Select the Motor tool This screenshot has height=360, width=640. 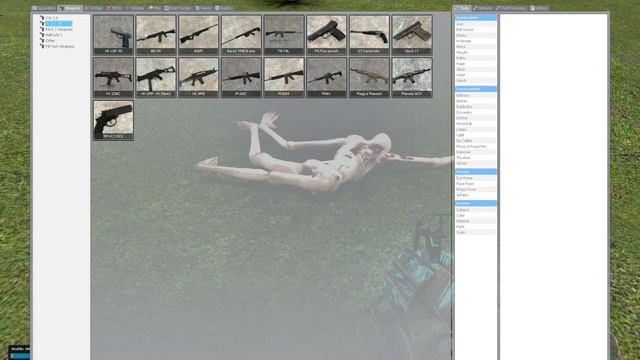click(x=476, y=47)
